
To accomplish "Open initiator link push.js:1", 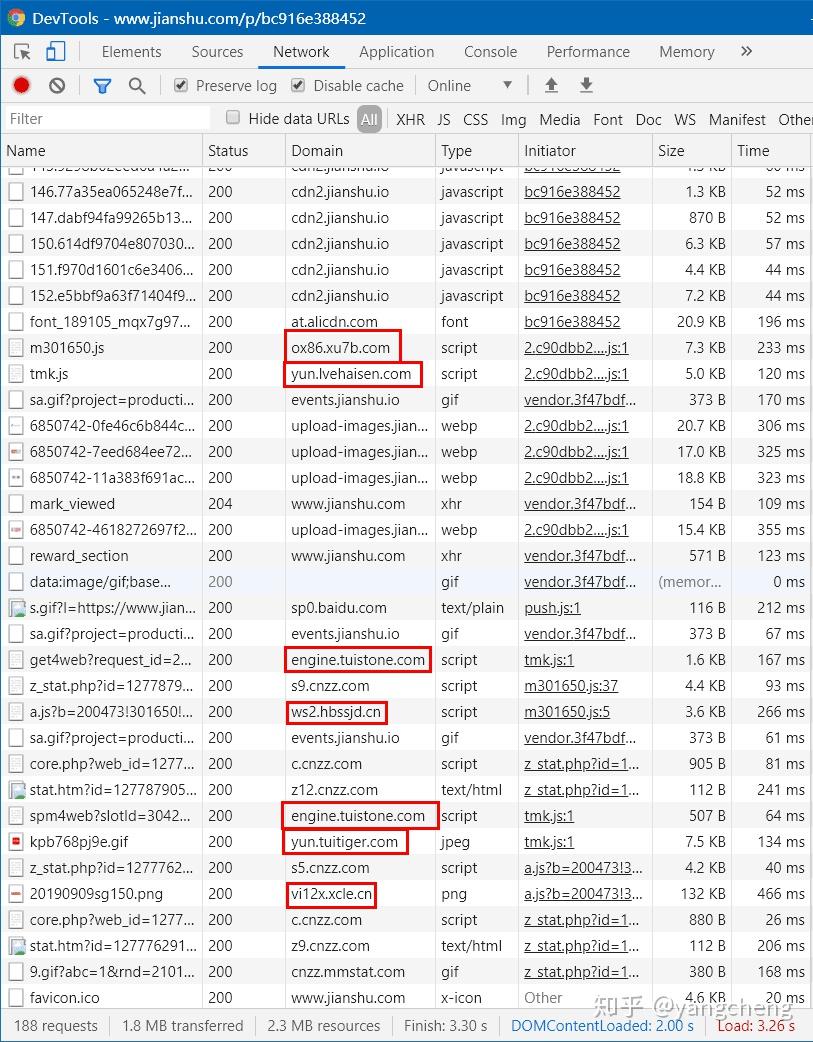I will click(x=552, y=608).
